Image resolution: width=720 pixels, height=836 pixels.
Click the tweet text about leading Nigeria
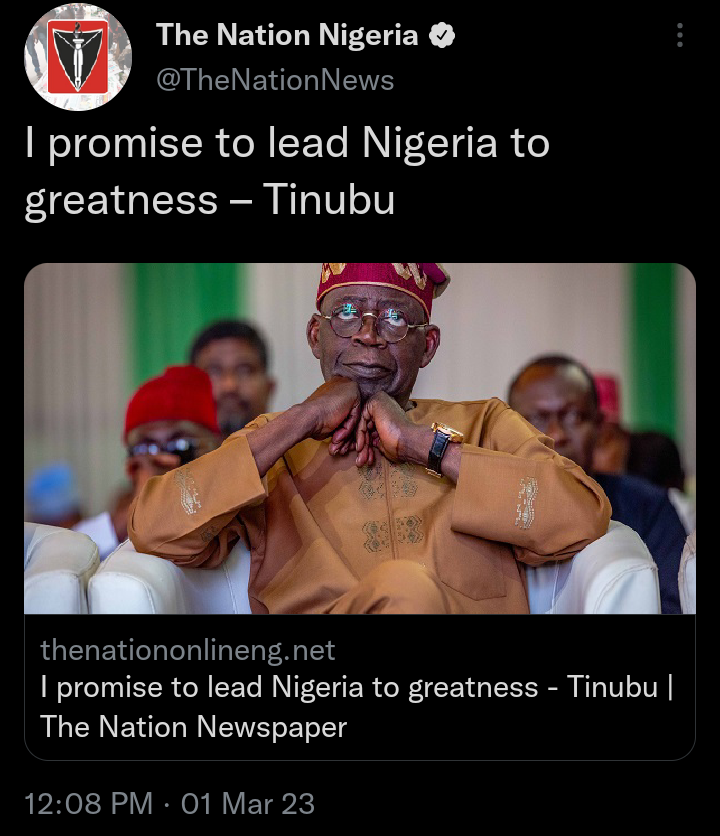[x=287, y=172]
